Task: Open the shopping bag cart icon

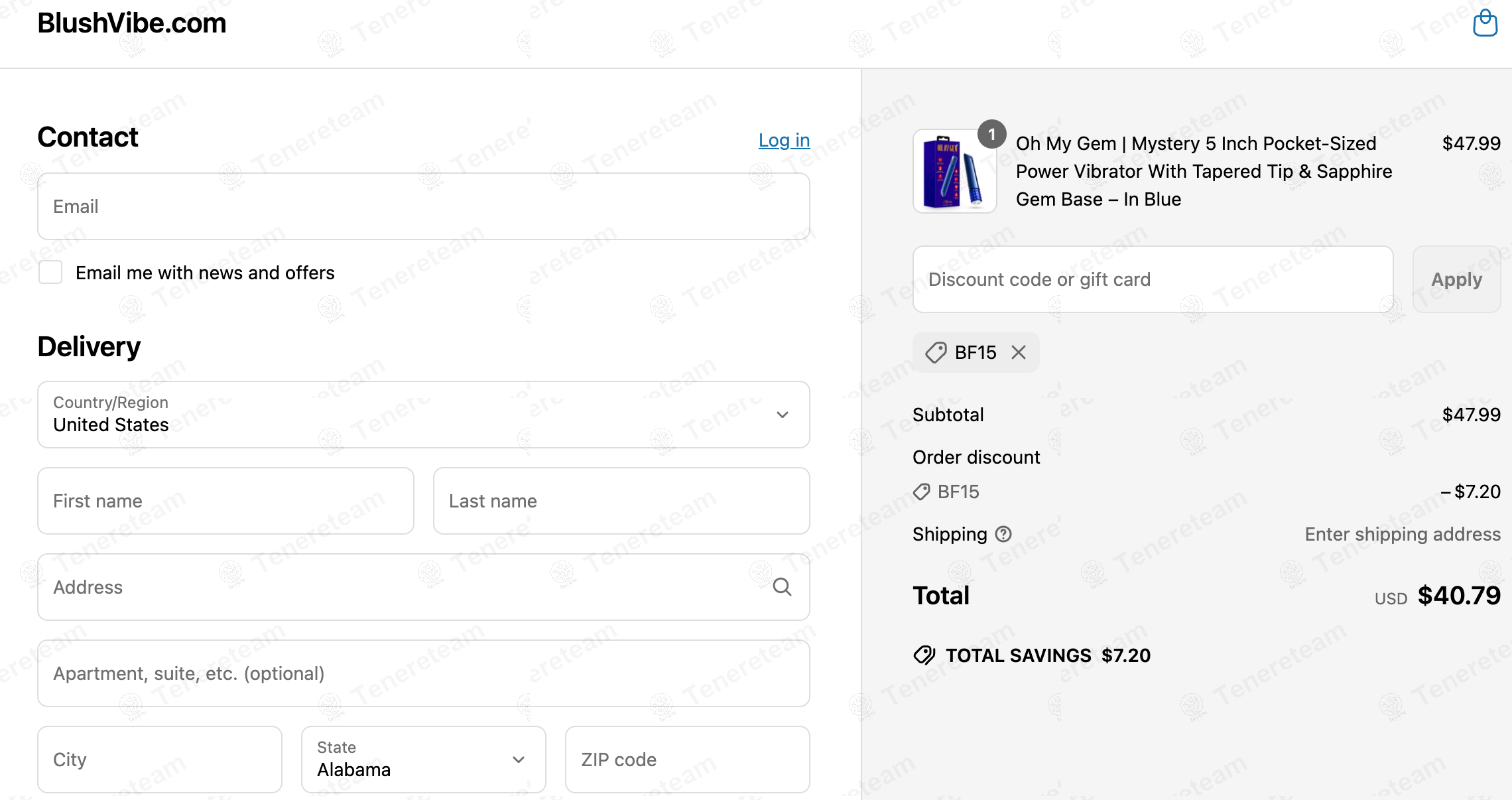Action: (1485, 23)
